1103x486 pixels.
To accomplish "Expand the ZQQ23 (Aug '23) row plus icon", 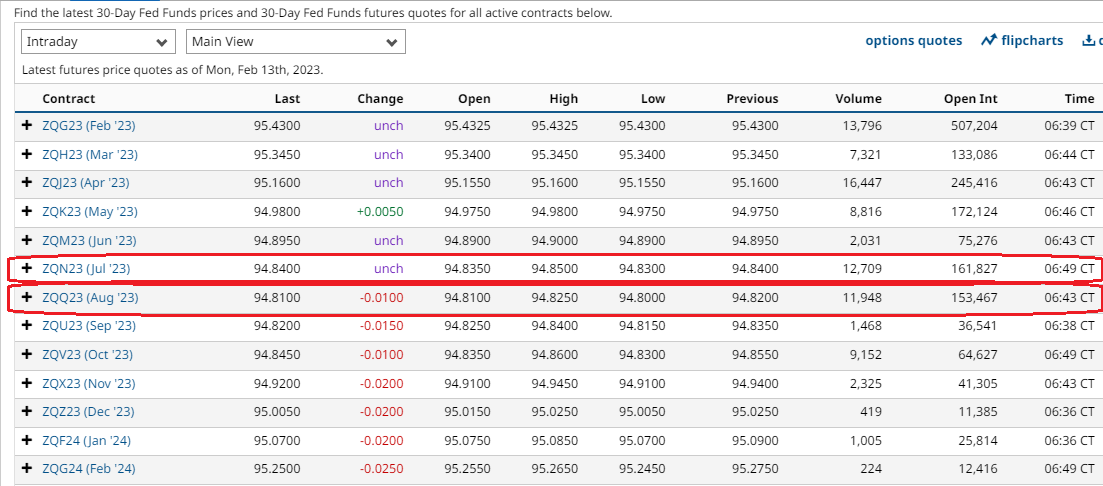I will point(27,298).
